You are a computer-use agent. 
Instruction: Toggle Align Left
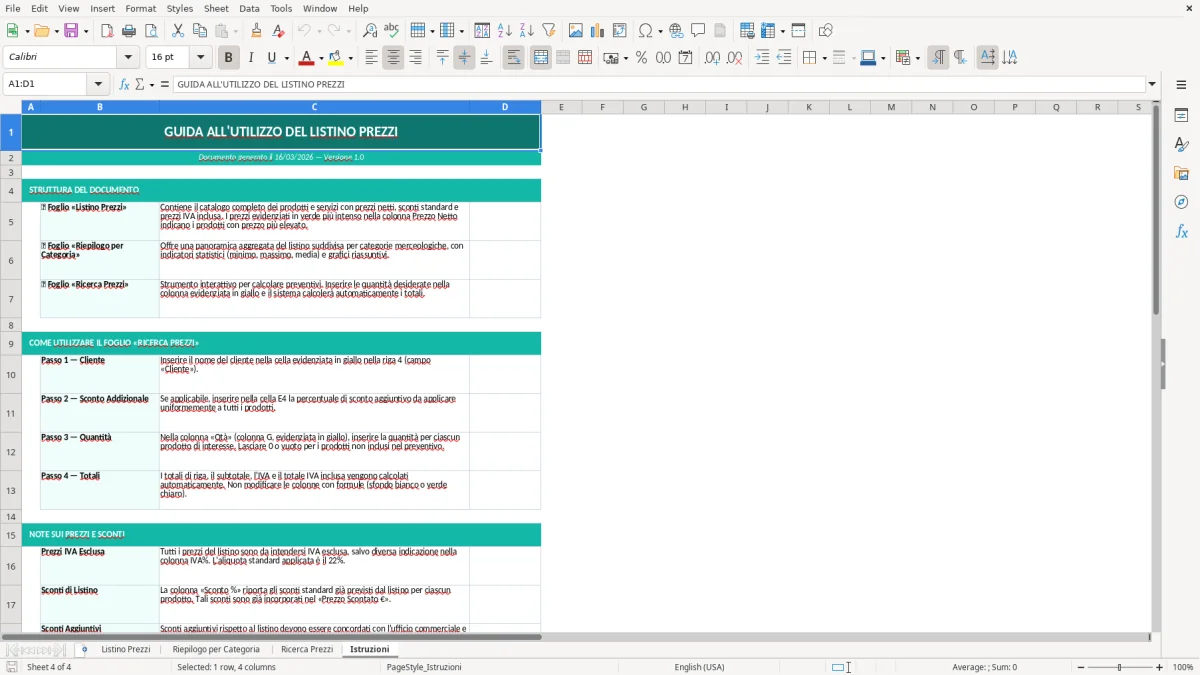click(371, 58)
